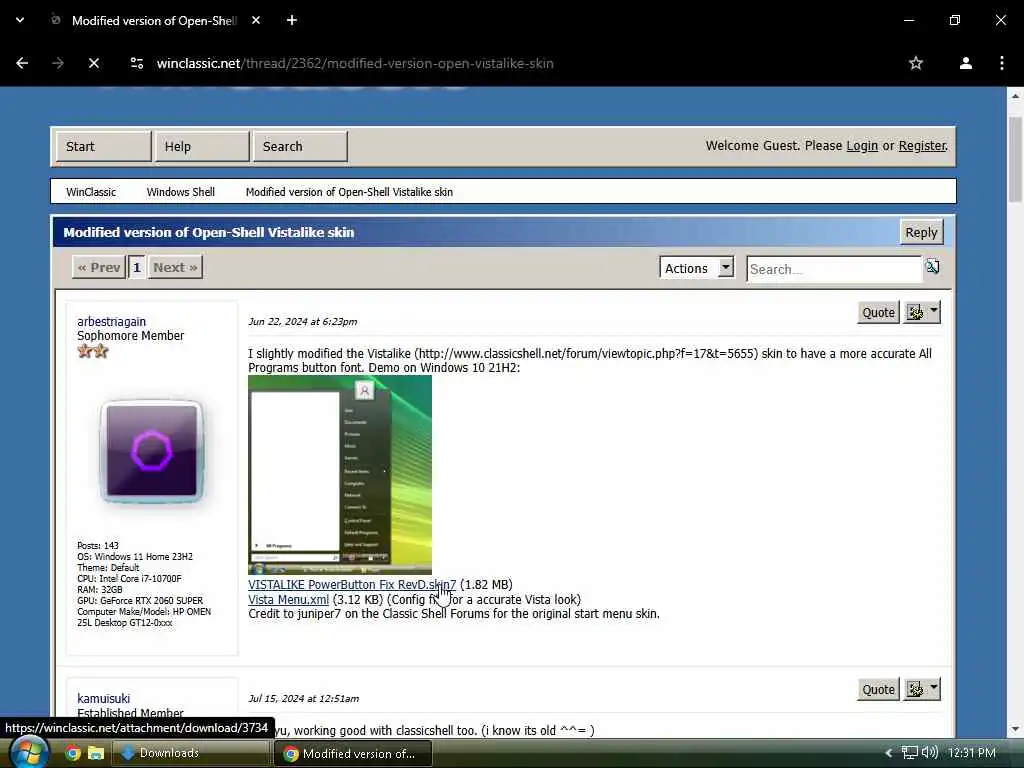Click the thread title in the blue header

click(209, 232)
